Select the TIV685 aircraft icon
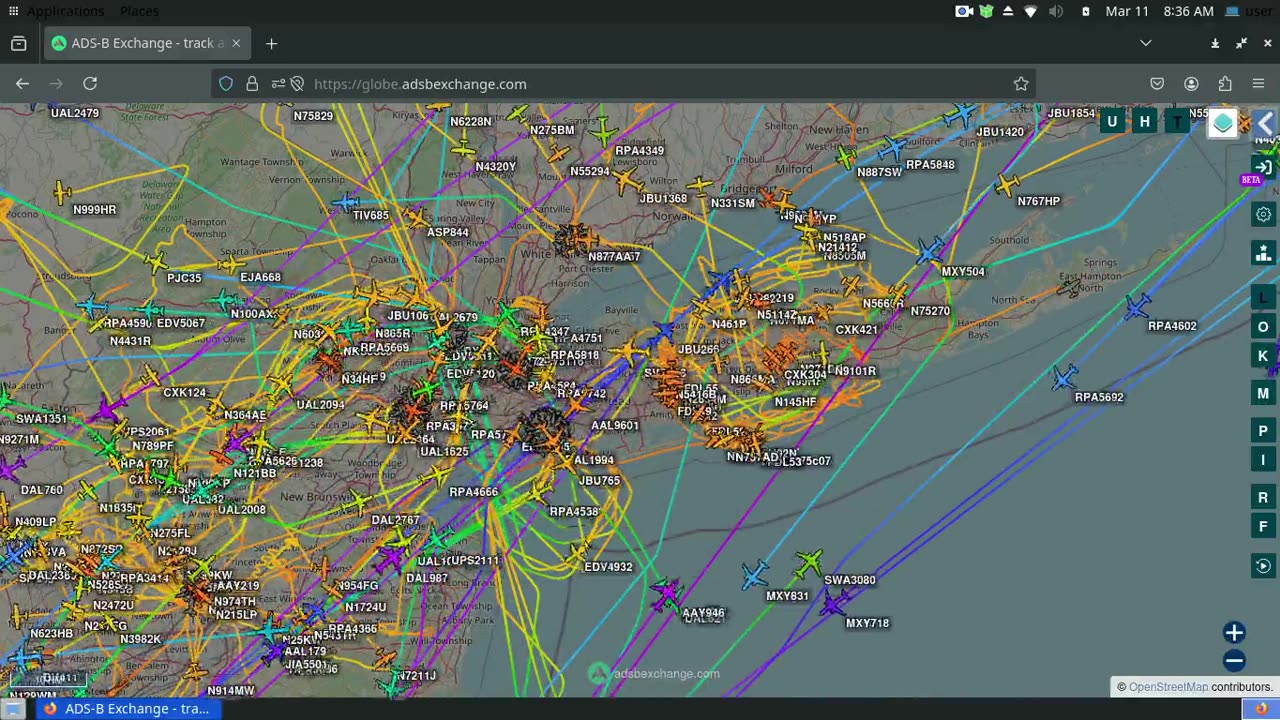Screen dimensions: 1280x720 click(x=345, y=204)
